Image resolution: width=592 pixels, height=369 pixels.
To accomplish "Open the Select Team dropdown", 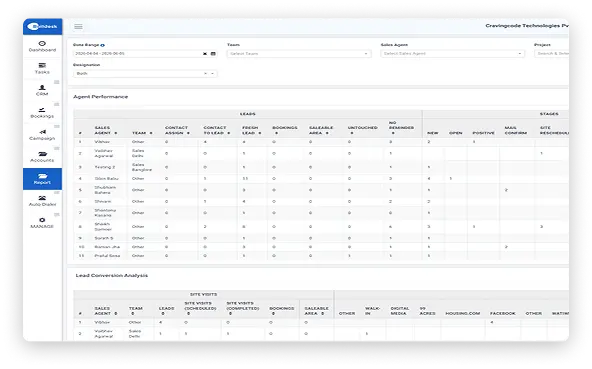I will tap(299, 54).
